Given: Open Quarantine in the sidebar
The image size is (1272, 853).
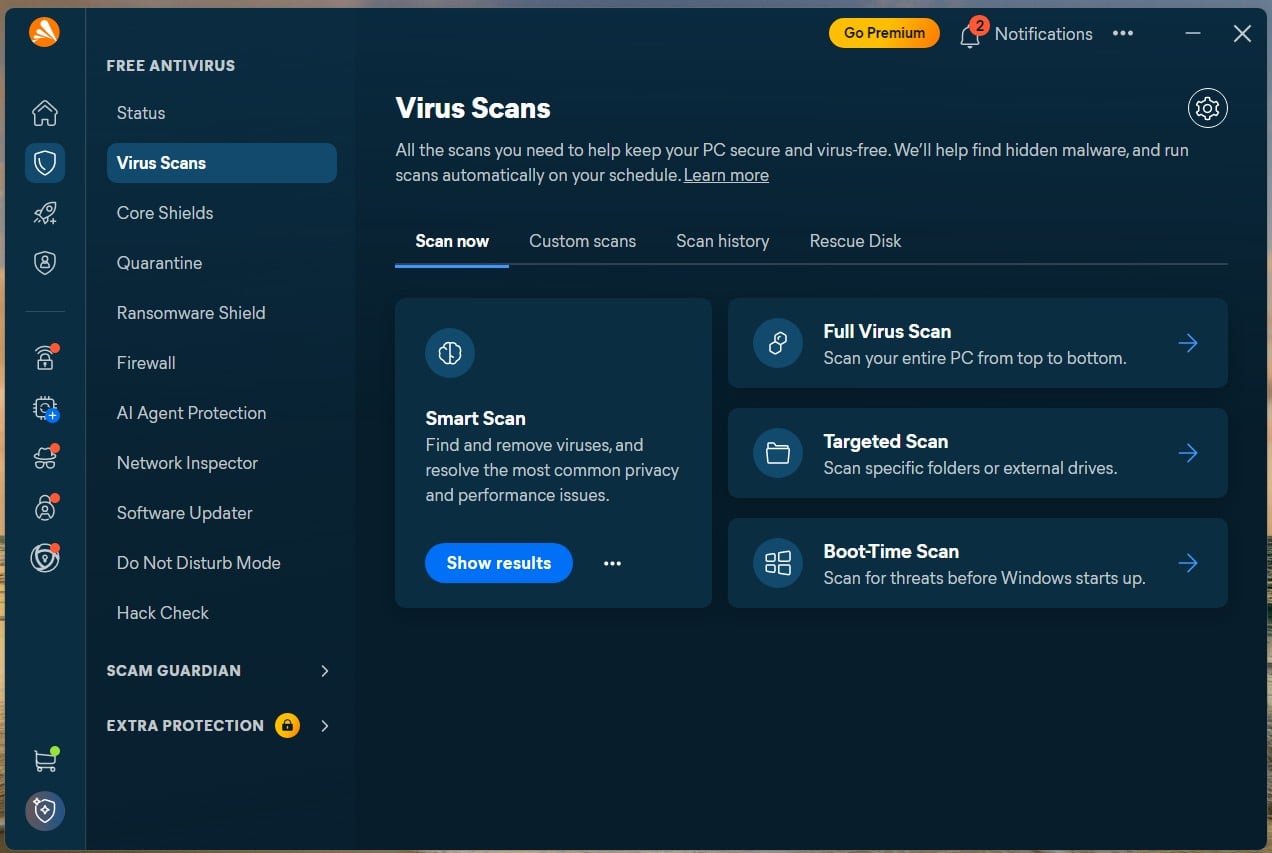Looking at the screenshot, I should pos(222,263).
